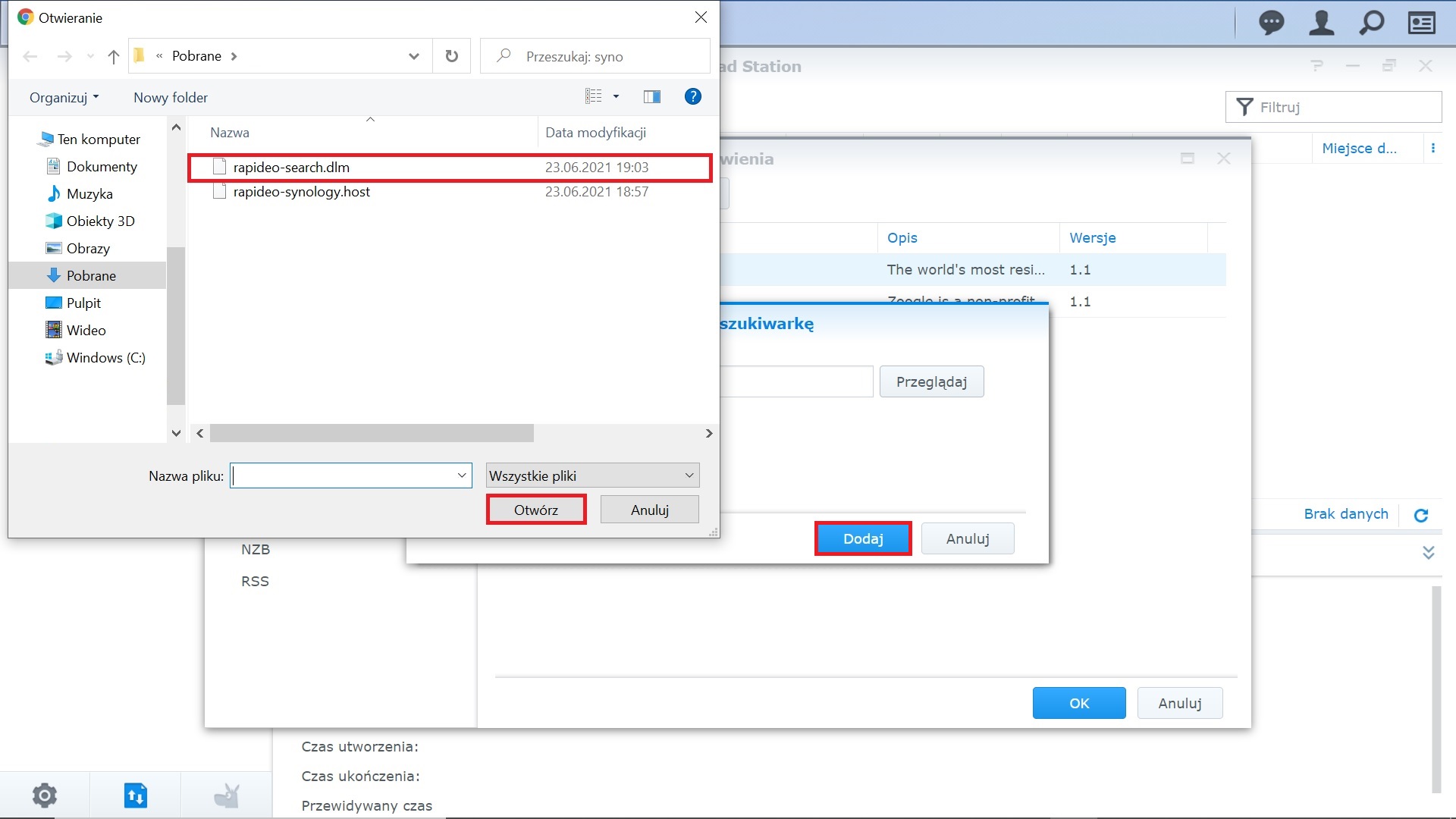
Task: Click the Przeszukaj: syno search field
Action: (595, 56)
